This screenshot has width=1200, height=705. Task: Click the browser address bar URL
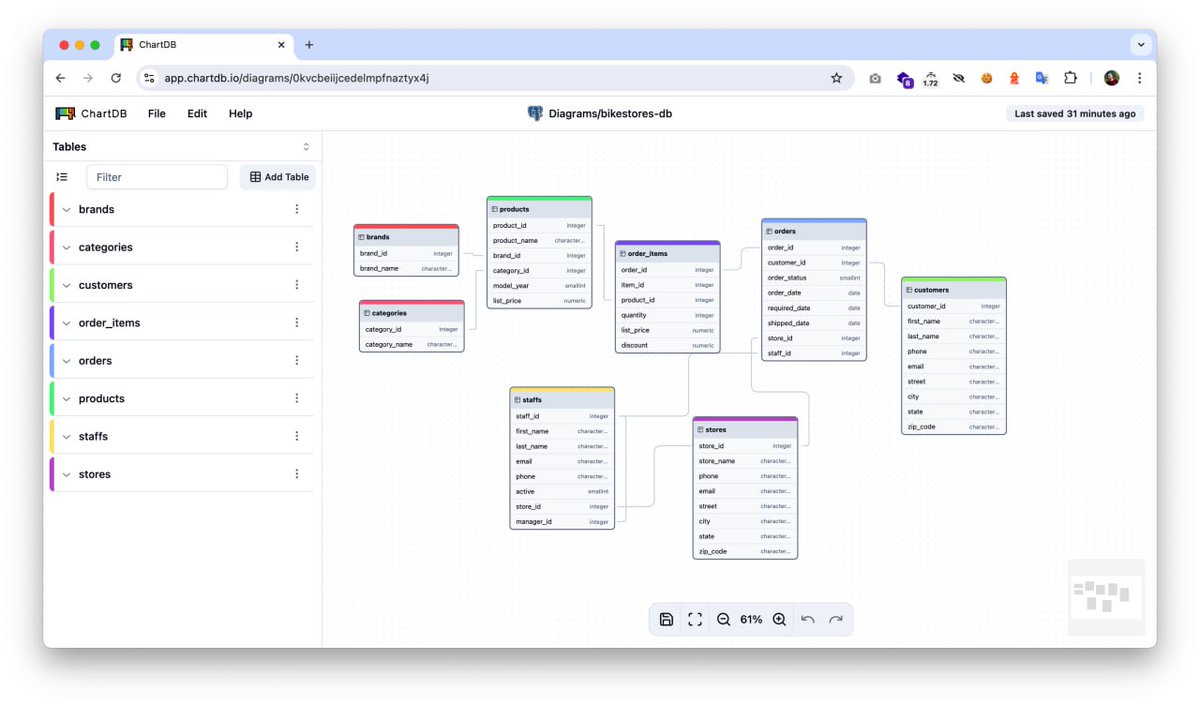pyautogui.click(x=297, y=78)
